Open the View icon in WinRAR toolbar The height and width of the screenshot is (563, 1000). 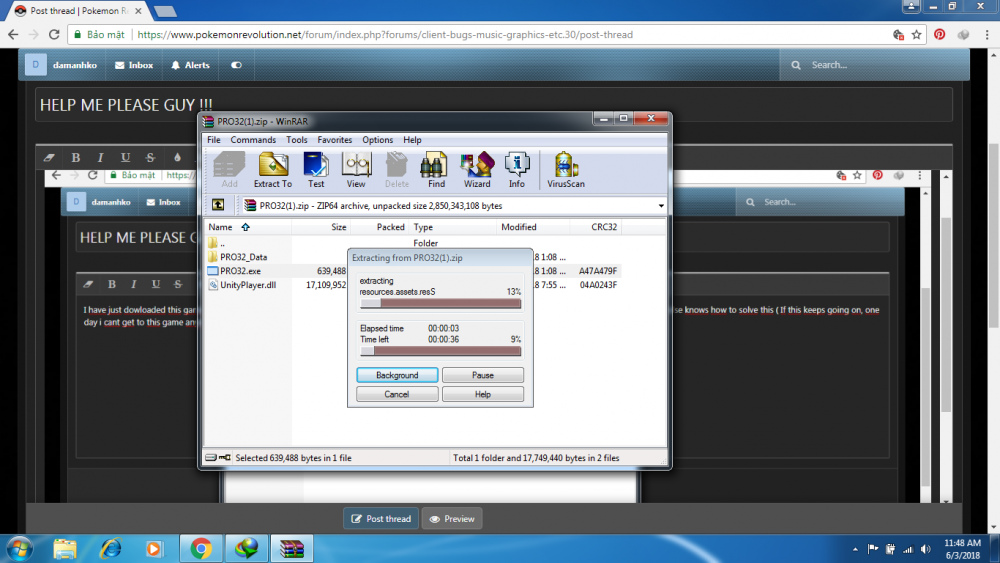[x=356, y=169]
